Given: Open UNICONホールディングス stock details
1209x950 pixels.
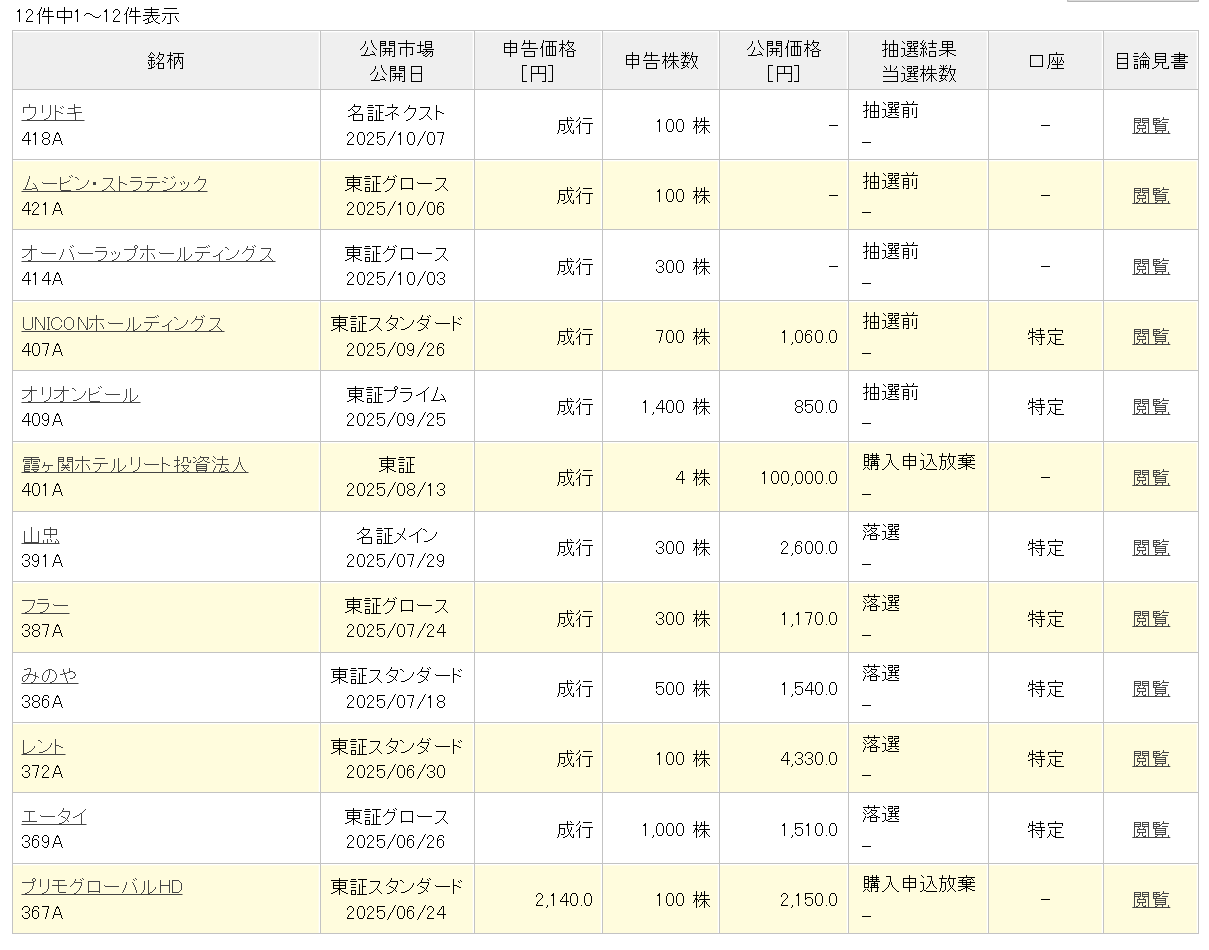Looking at the screenshot, I should click(122, 324).
